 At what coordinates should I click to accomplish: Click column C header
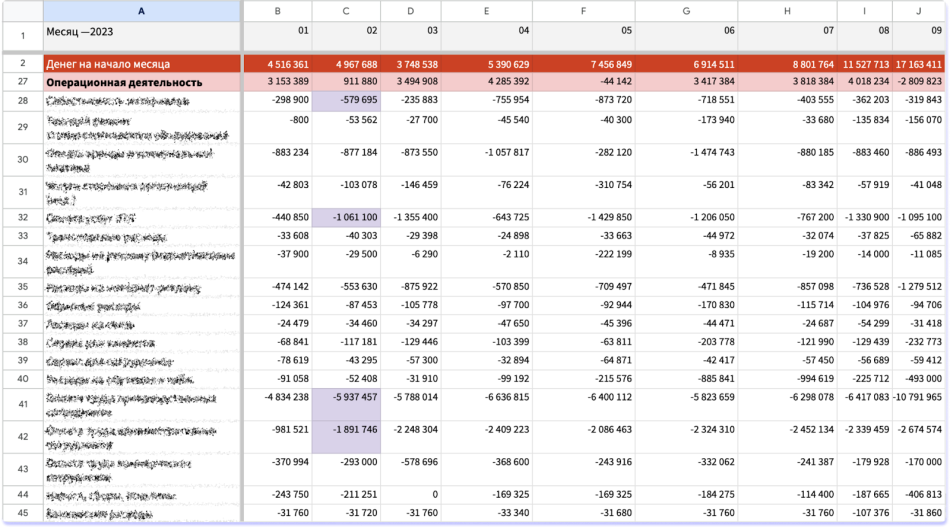click(346, 11)
